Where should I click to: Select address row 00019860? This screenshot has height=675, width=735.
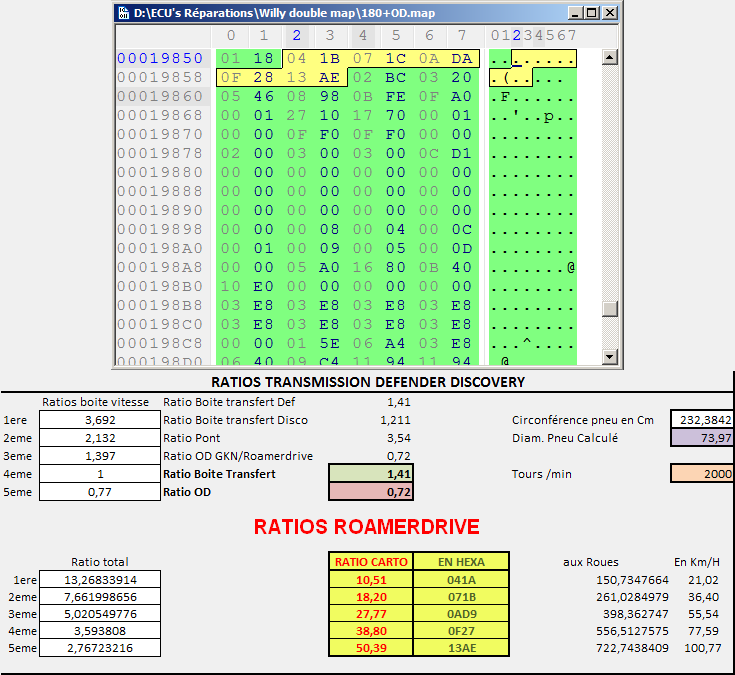point(160,96)
